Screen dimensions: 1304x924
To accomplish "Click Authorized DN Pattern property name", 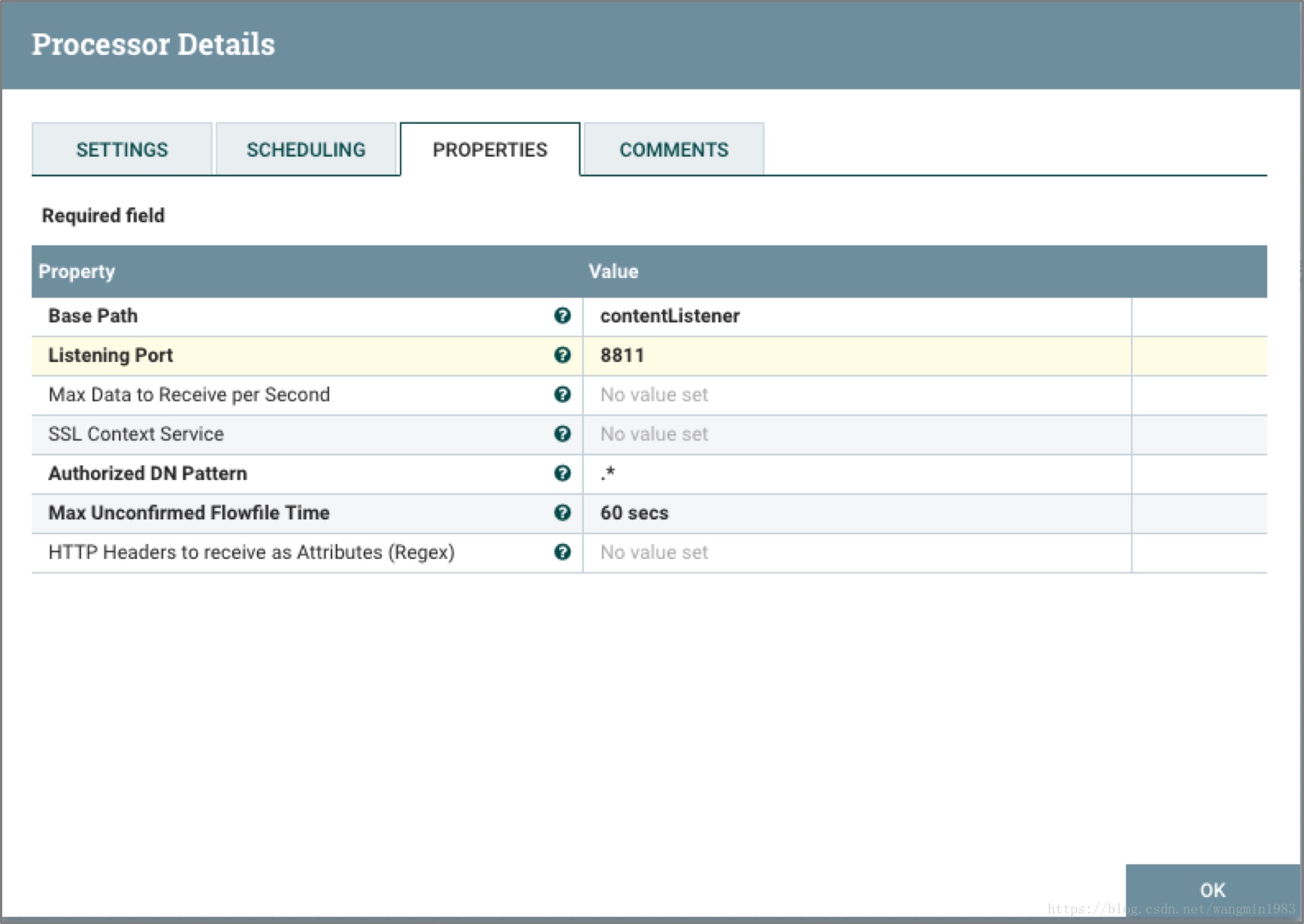I will (x=148, y=474).
